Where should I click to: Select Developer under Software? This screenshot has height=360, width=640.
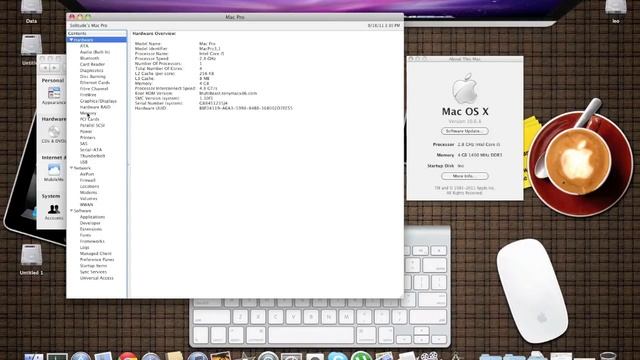[x=90, y=223]
